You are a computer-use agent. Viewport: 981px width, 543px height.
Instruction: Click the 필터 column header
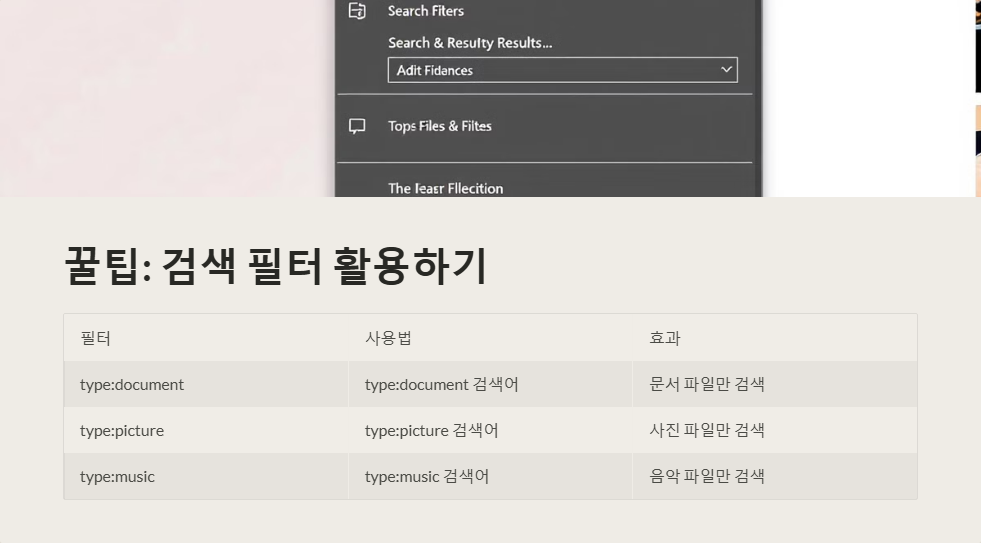(96, 338)
